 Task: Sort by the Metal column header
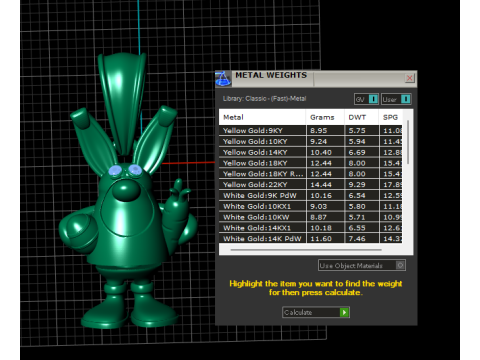tap(262, 117)
